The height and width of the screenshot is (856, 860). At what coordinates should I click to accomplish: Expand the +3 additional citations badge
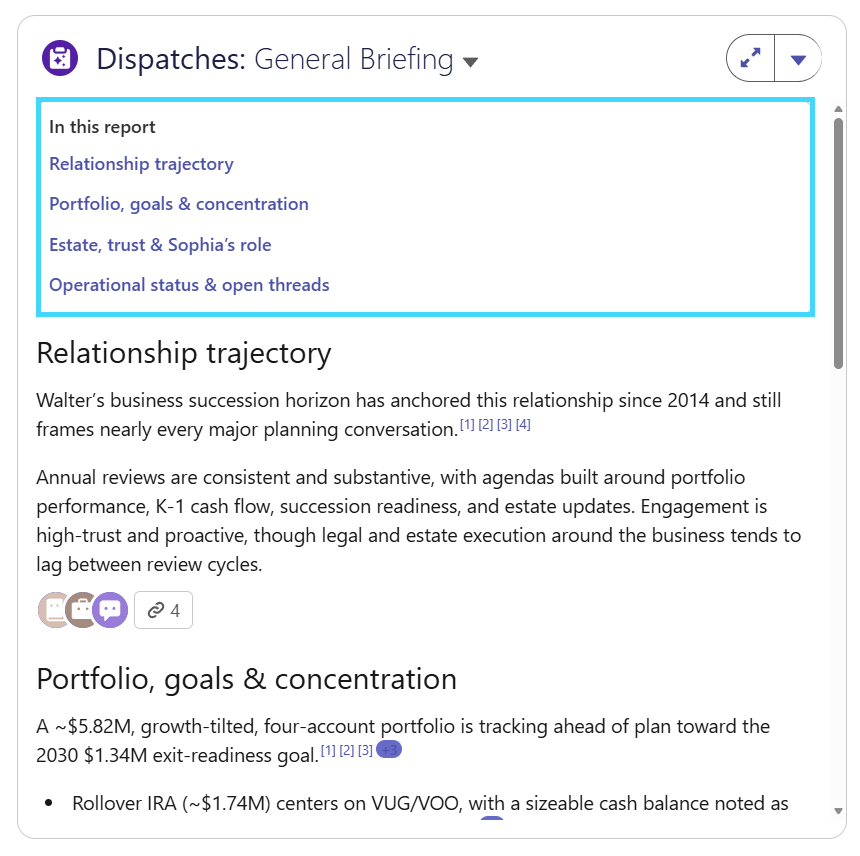tap(389, 750)
